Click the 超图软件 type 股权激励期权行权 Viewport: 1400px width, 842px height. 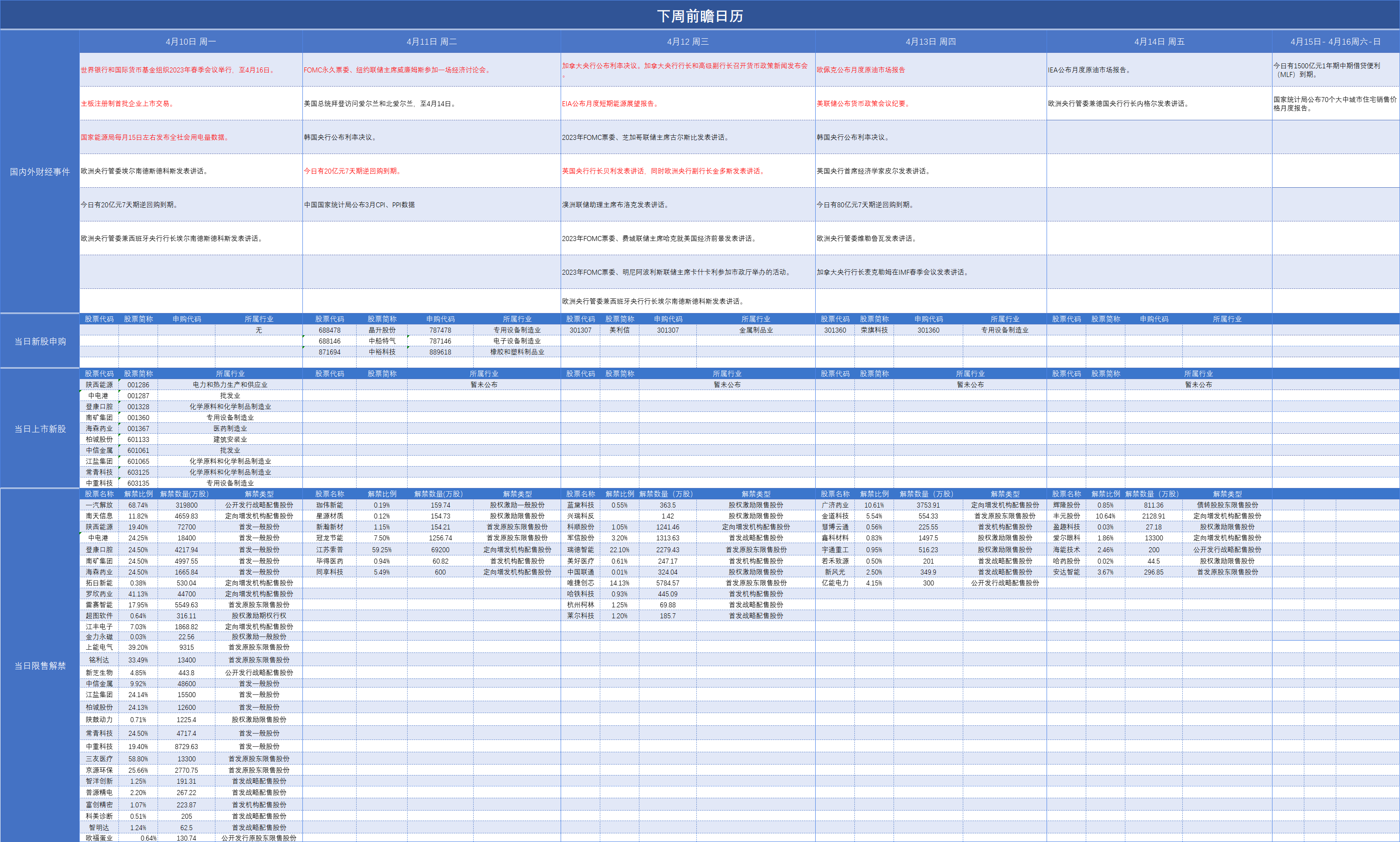[x=259, y=616]
